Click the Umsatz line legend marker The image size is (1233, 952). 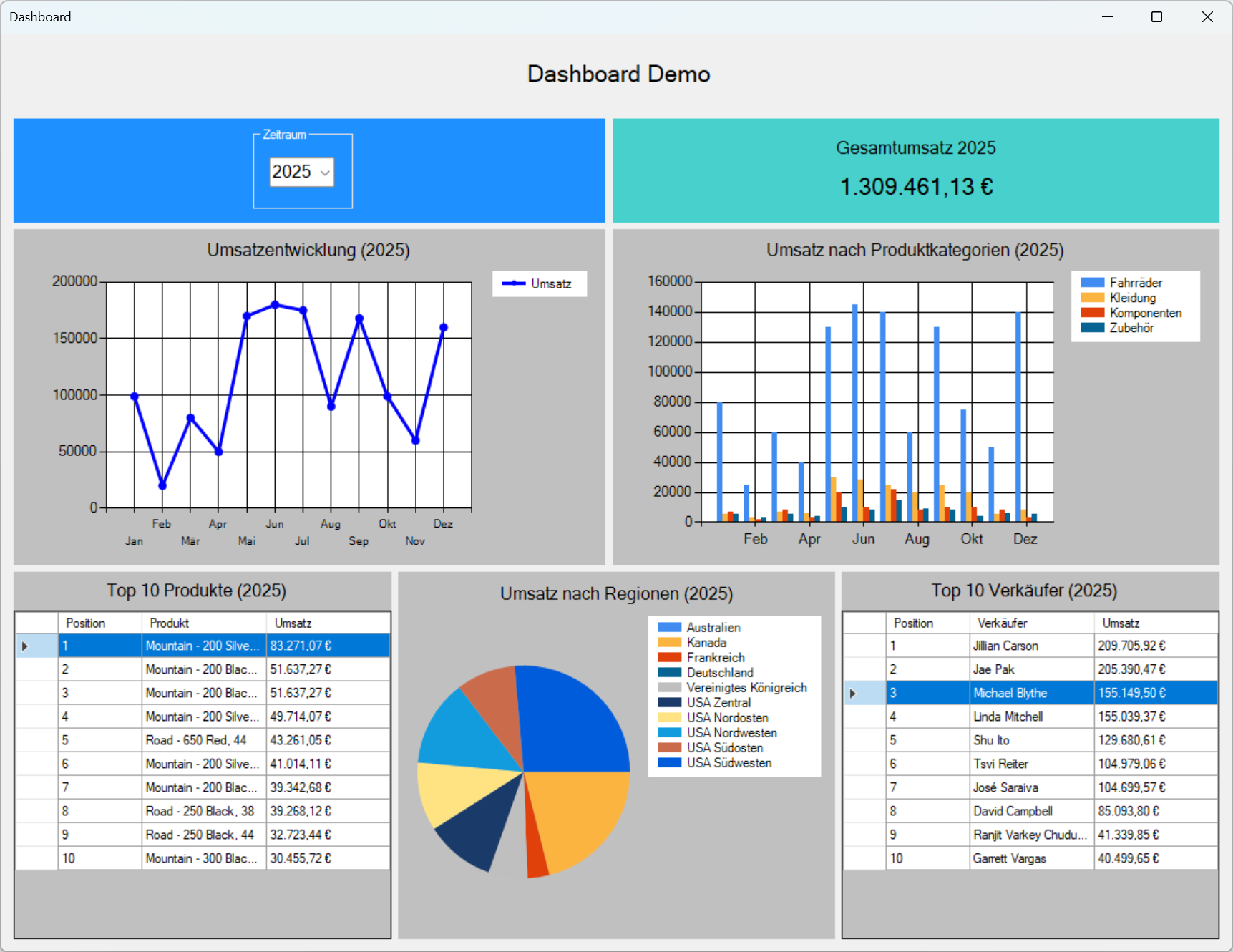(514, 283)
